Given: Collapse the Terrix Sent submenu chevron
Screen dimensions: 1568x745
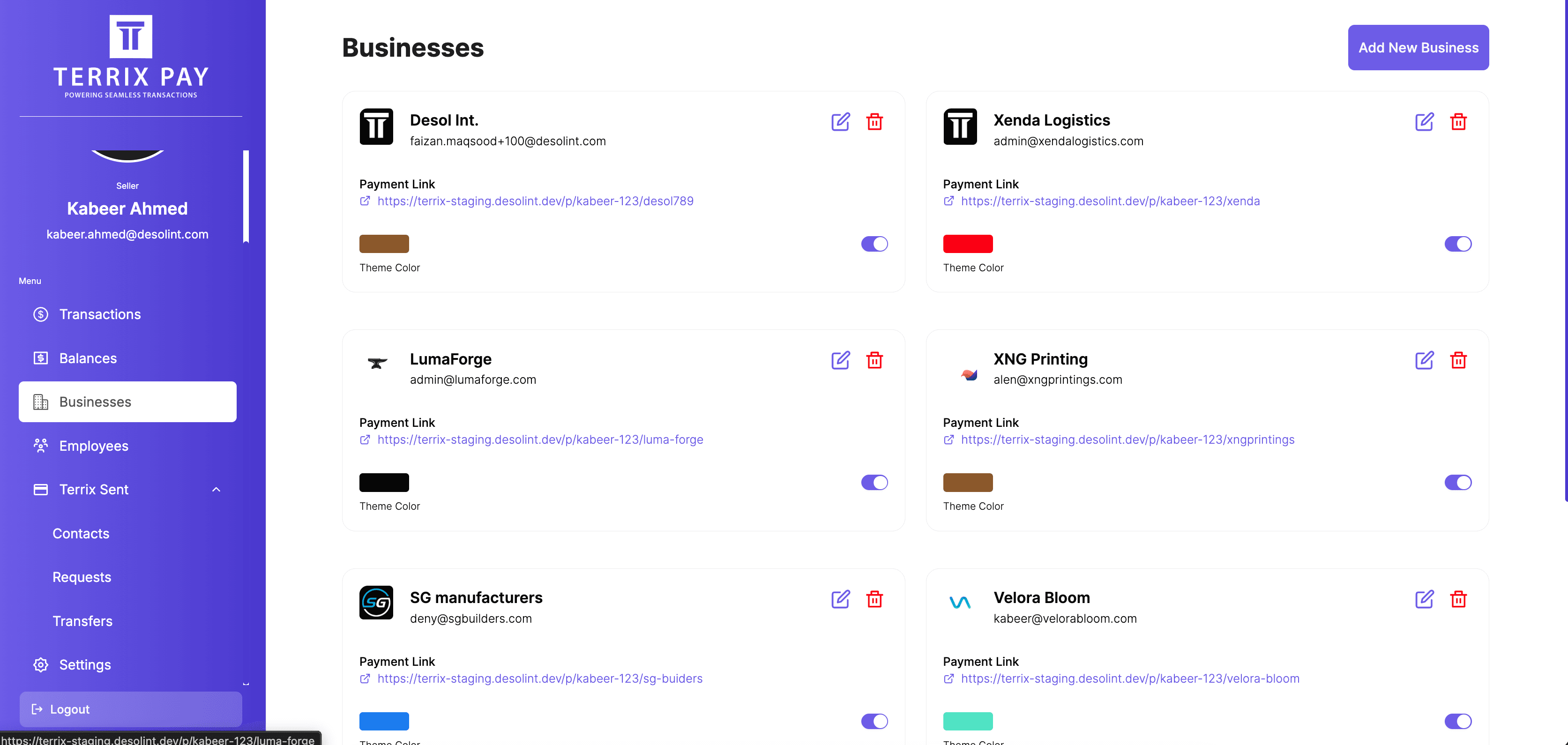Looking at the screenshot, I should point(216,490).
